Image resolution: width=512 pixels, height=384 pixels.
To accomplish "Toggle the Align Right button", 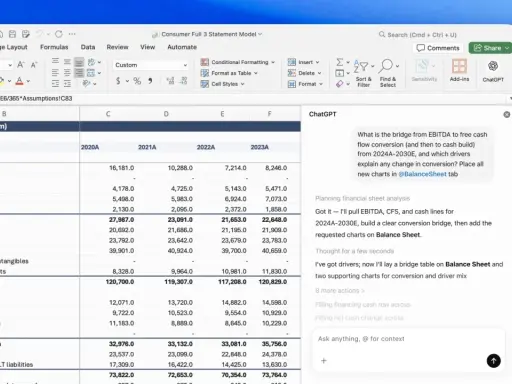I will tap(79, 73).
